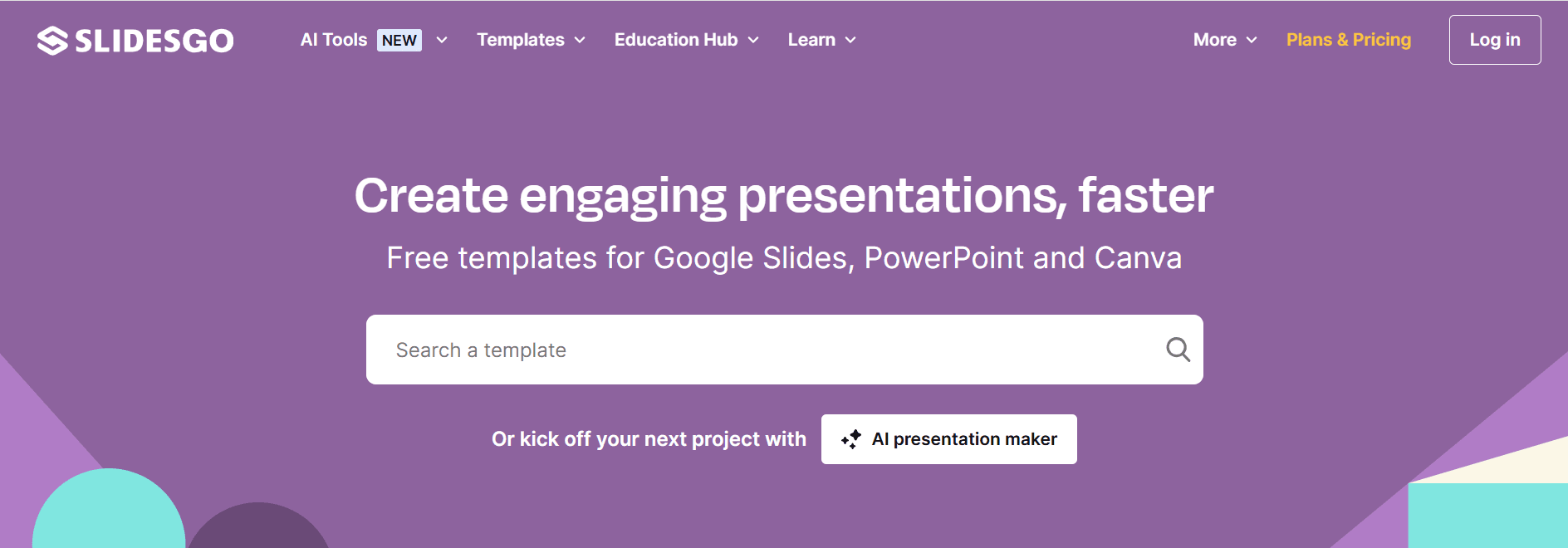Click the SLIDESGO wordmark text
This screenshot has width=1568, height=548.
click(x=154, y=41)
